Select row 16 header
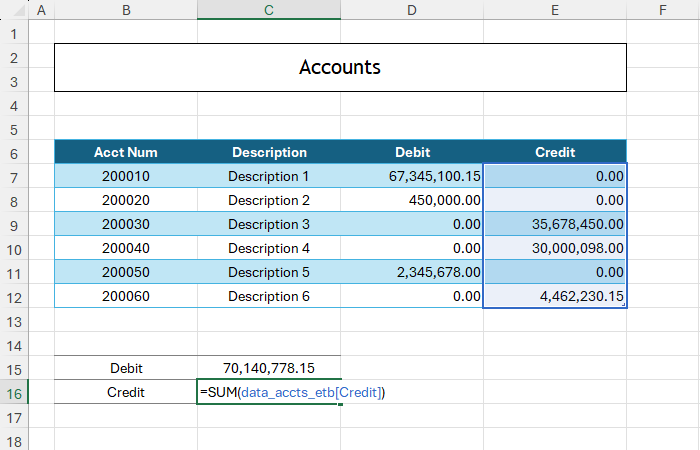 point(14,393)
